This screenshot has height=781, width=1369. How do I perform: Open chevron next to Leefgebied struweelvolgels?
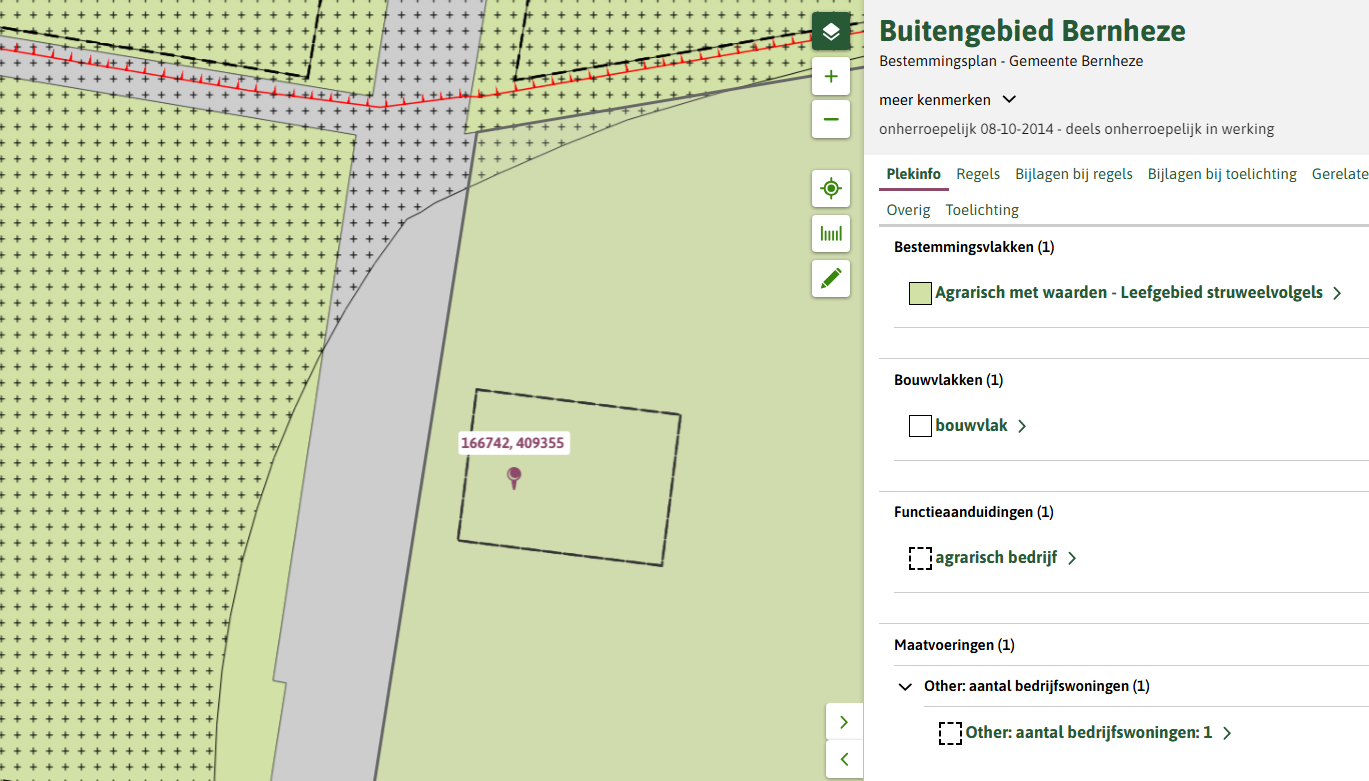click(x=1337, y=293)
